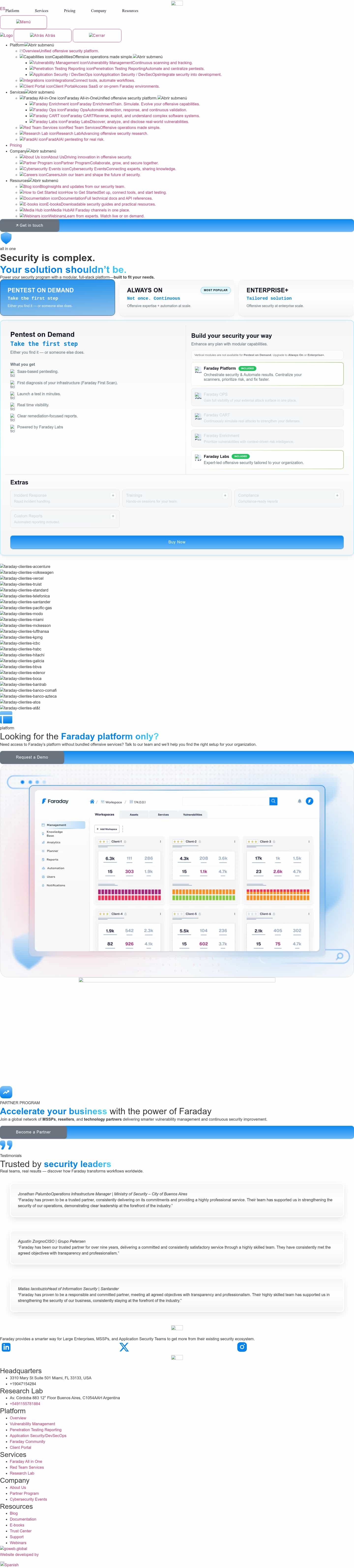
Task: Toggle the Faraday OPS module card
Action: coord(267,397)
